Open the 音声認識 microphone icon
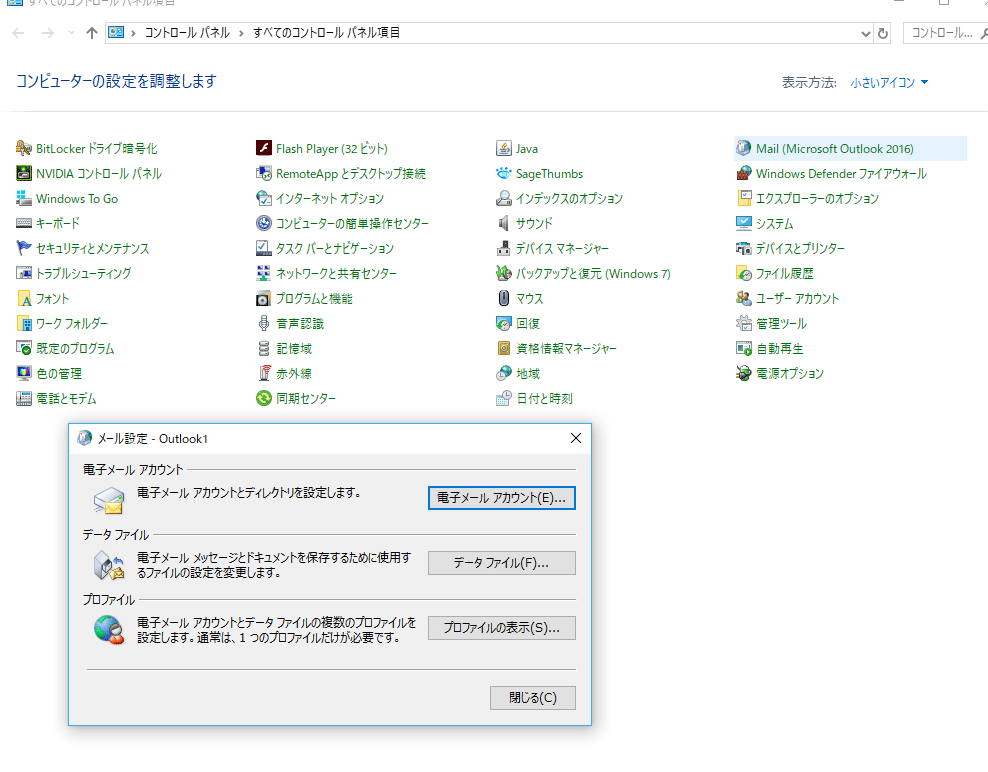 (x=264, y=323)
